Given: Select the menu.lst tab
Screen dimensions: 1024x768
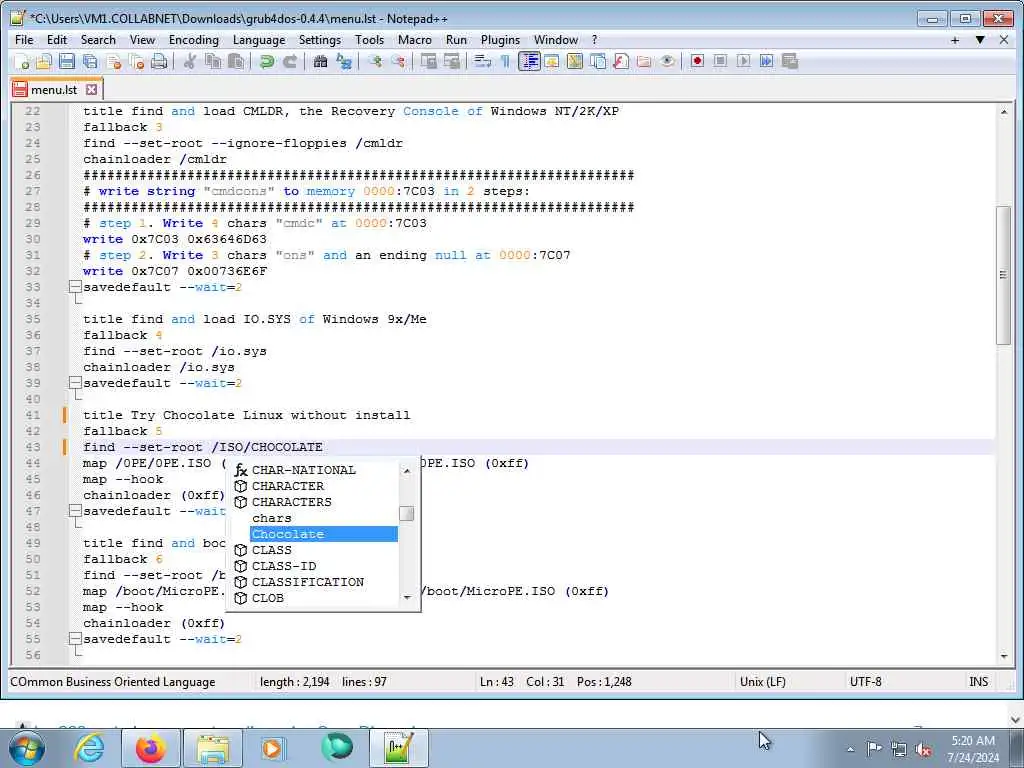Looking at the screenshot, I should (54, 90).
